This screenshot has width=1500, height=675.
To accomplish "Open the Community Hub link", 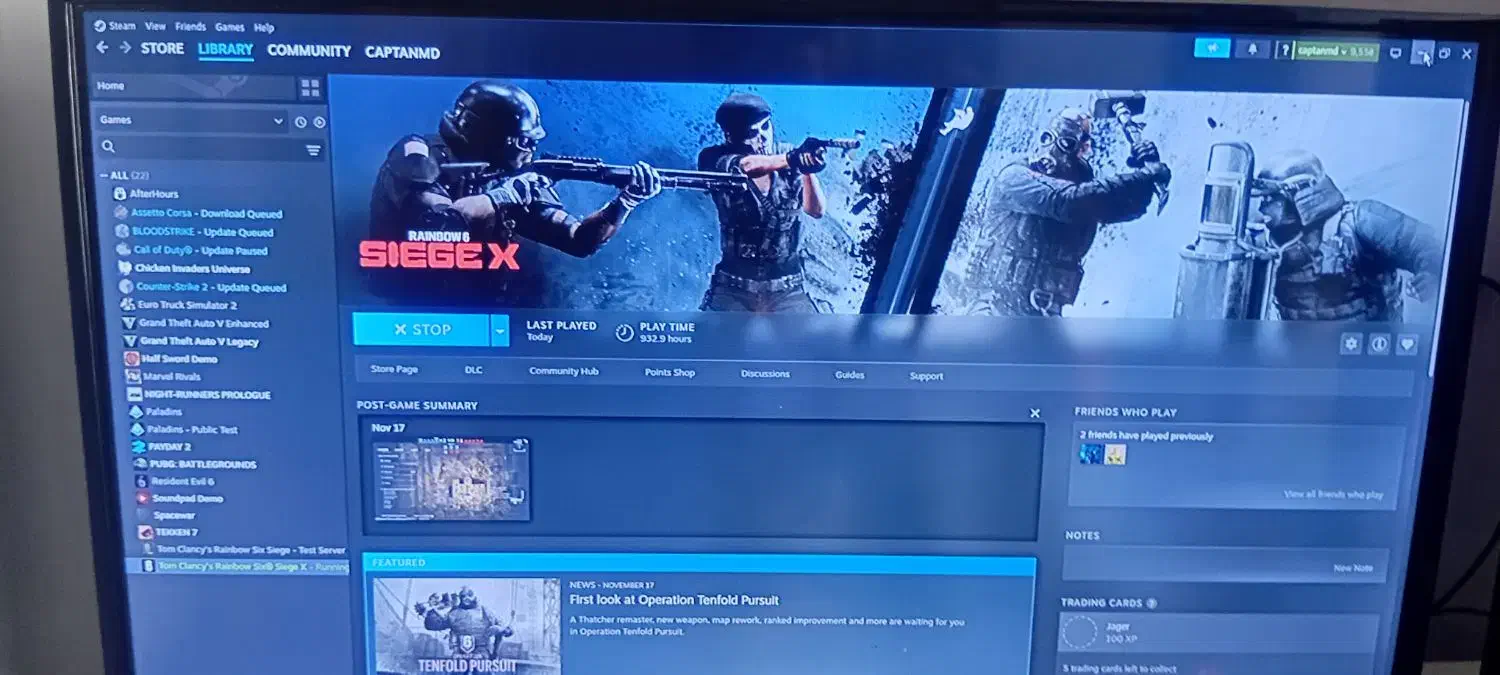I will point(563,371).
